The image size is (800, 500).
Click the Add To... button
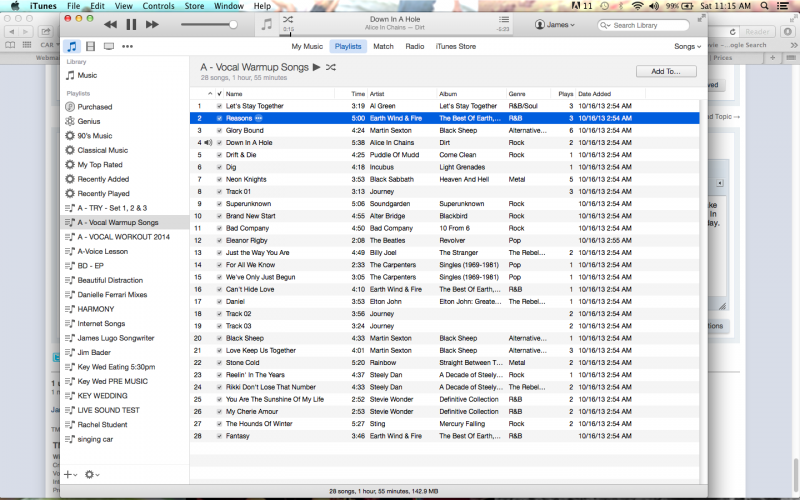666,71
